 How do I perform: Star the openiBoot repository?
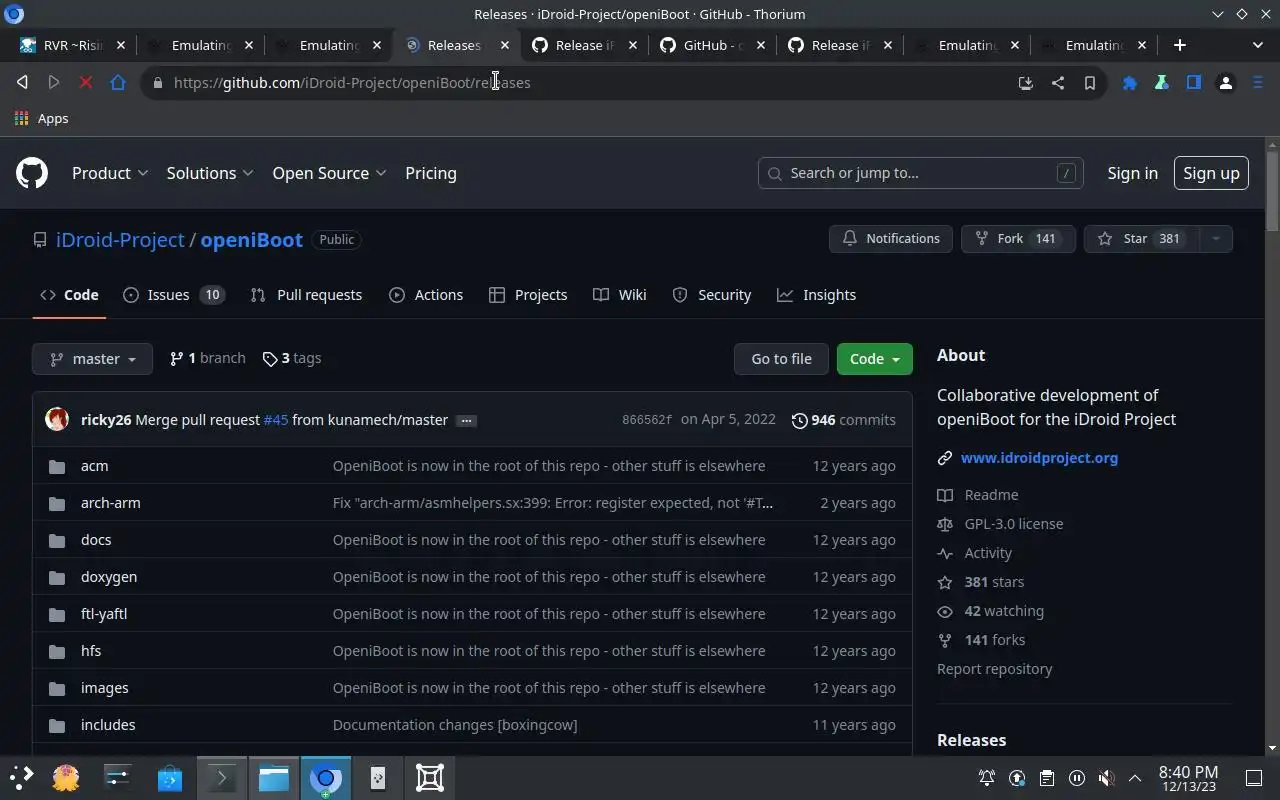1142,239
